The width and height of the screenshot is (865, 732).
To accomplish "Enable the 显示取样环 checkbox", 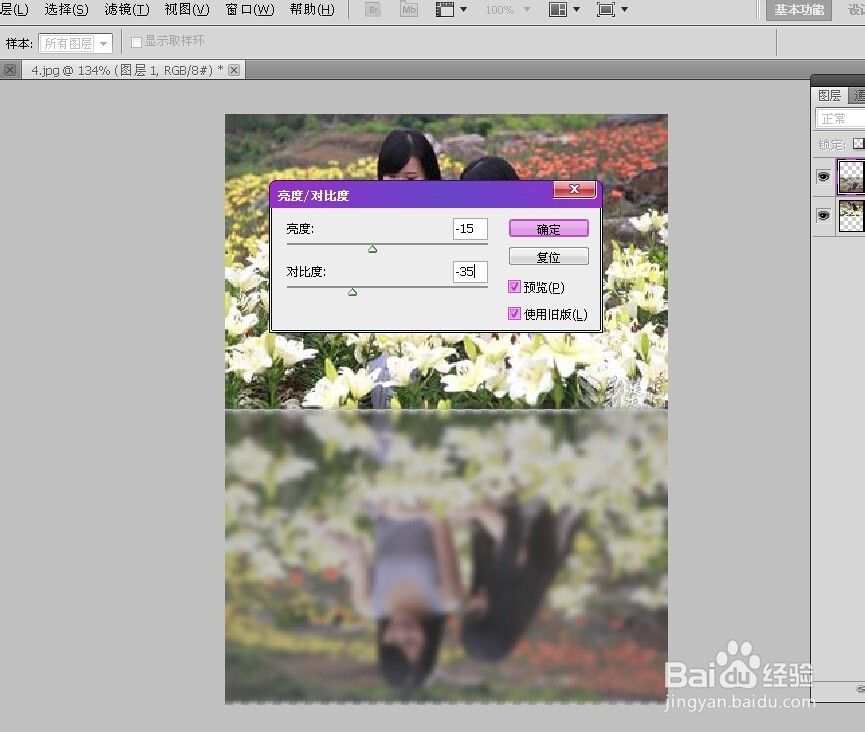I will coord(136,42).
